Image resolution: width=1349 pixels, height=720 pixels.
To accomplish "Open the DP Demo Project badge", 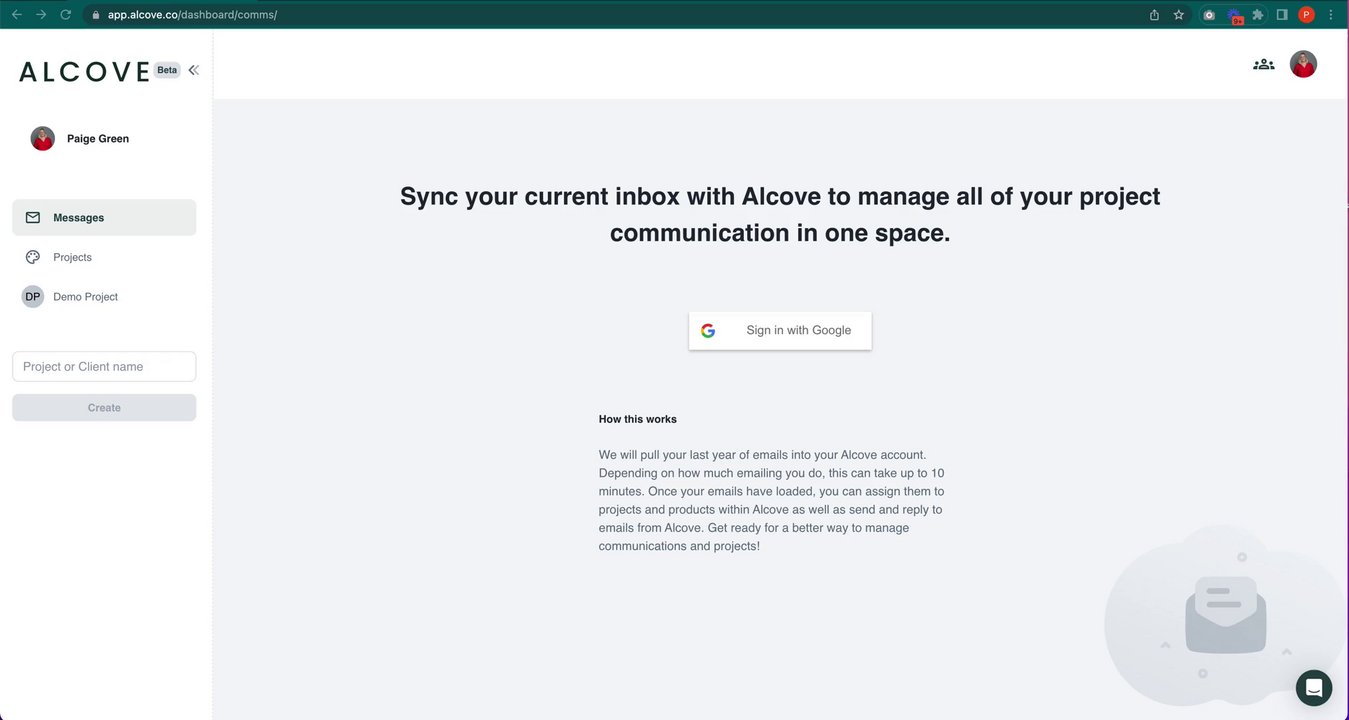I will (33, 297).
